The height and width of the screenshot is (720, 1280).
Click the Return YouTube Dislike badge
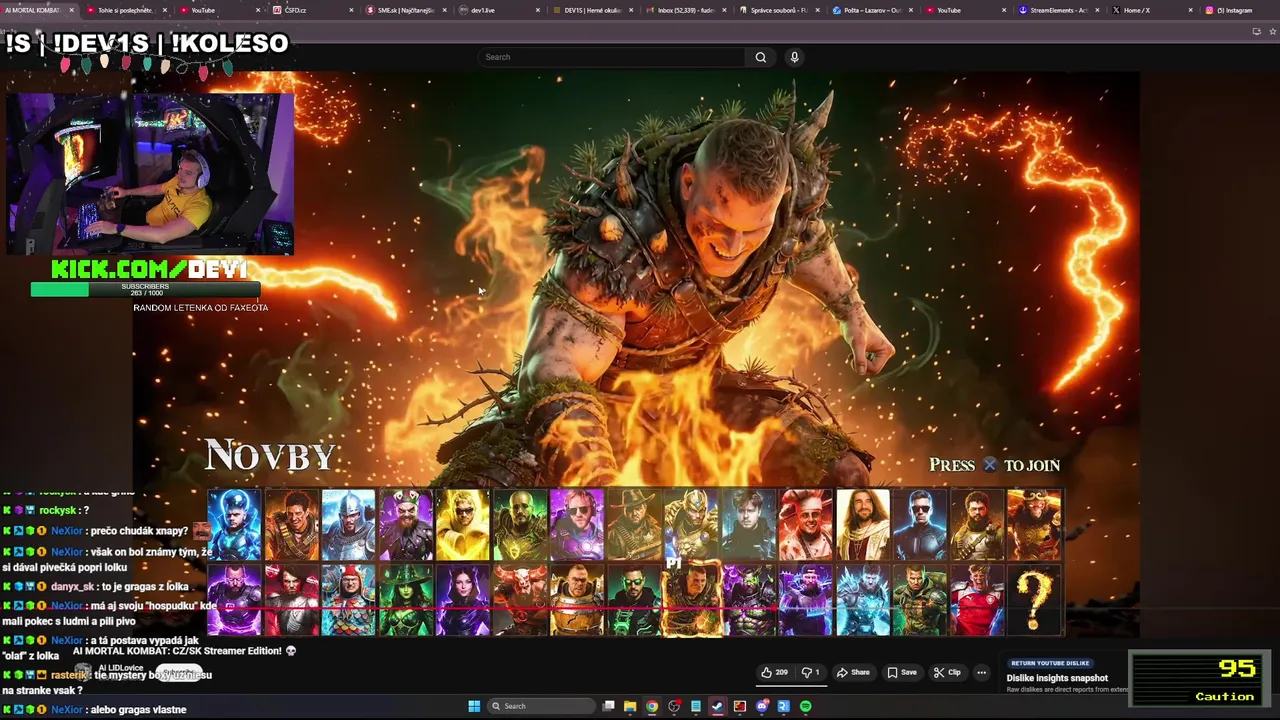tap(1050, 663)
